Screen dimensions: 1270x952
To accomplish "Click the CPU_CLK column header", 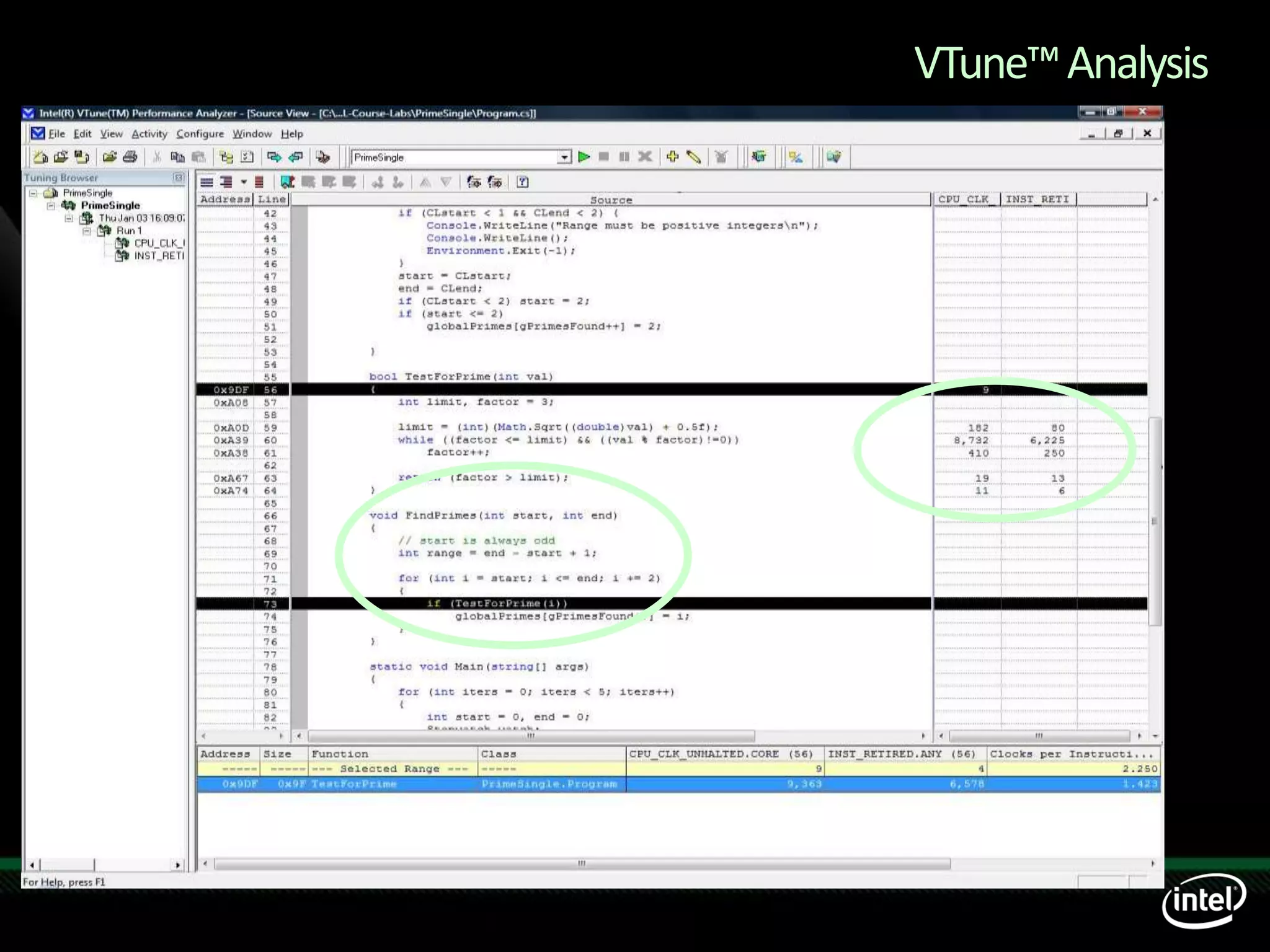I will pos(965,199).
